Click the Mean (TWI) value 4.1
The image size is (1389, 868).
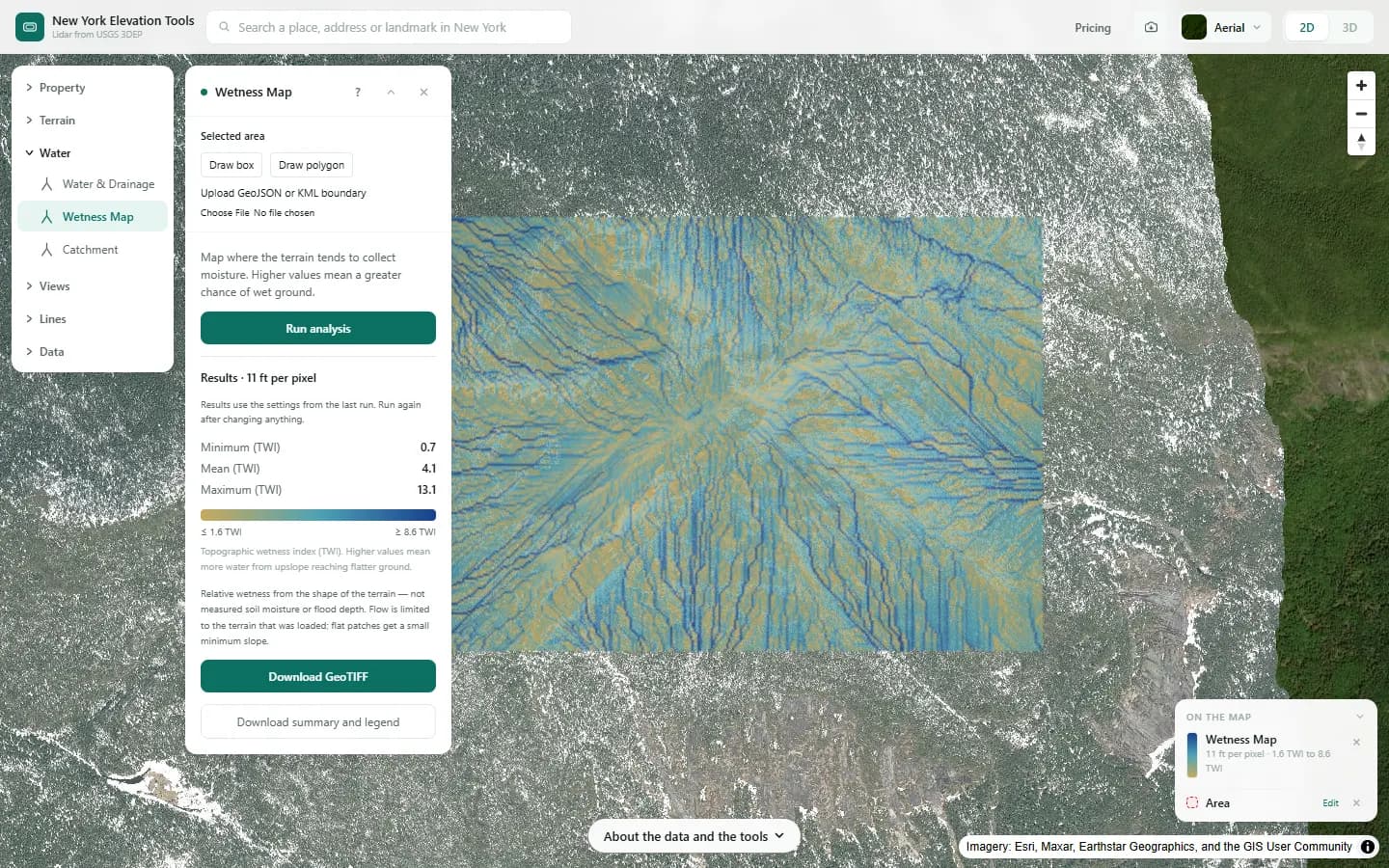point(428,469)
